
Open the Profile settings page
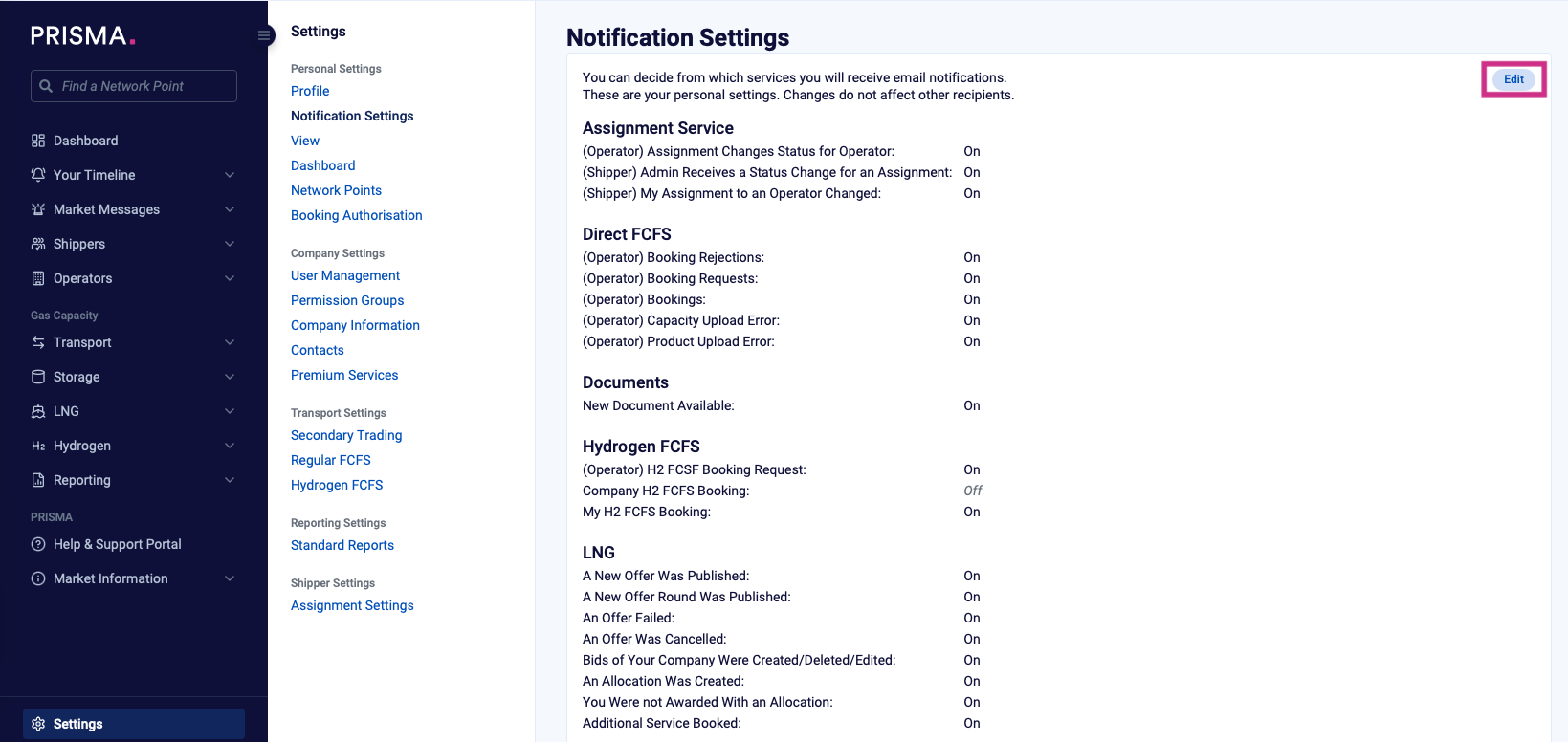(x=310, y=91)
